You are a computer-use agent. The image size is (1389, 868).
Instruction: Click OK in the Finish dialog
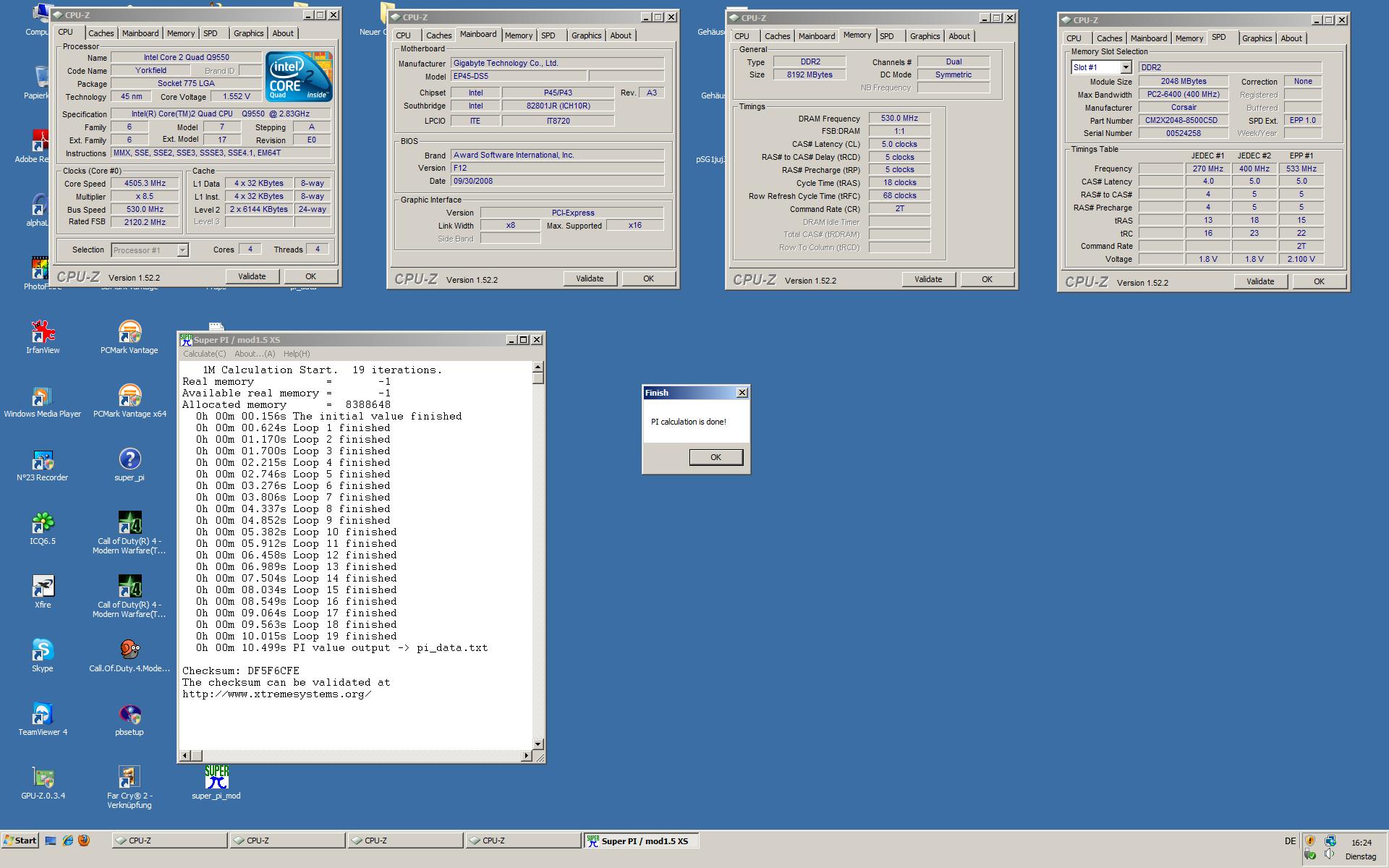click(715, 457)
